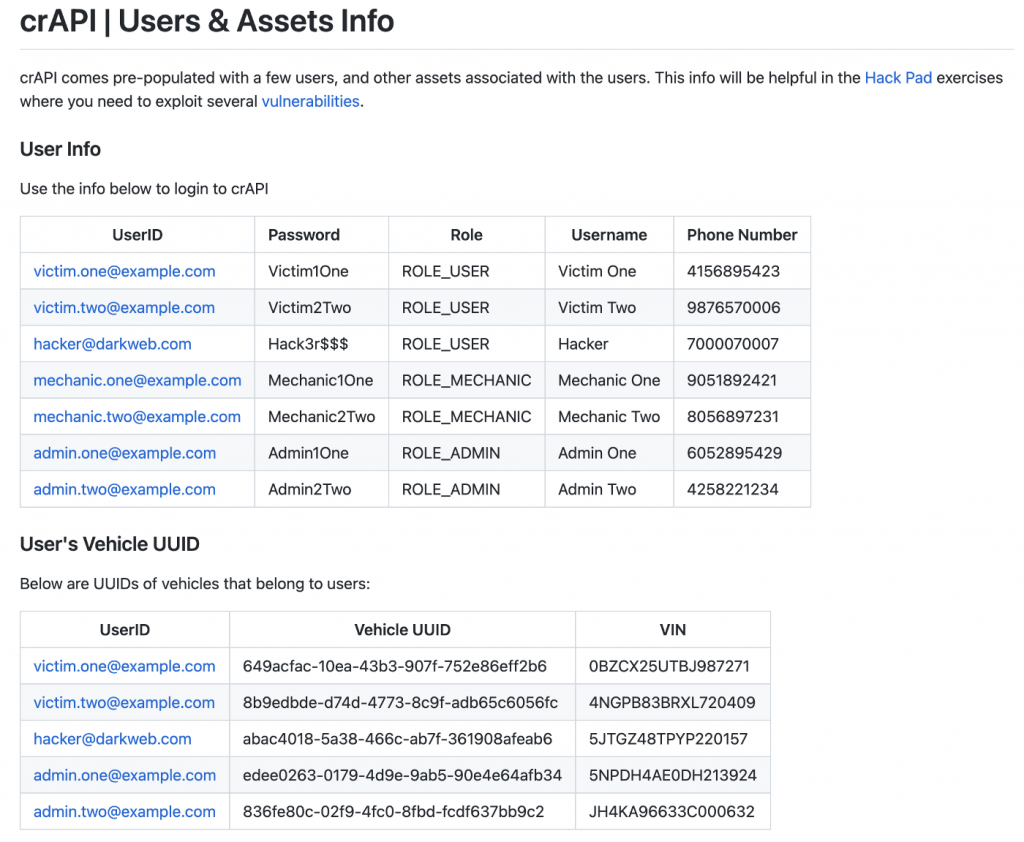Click phone number 9876570006
The width and height of the screenshot is (1024, 842).
click(733, 308)
